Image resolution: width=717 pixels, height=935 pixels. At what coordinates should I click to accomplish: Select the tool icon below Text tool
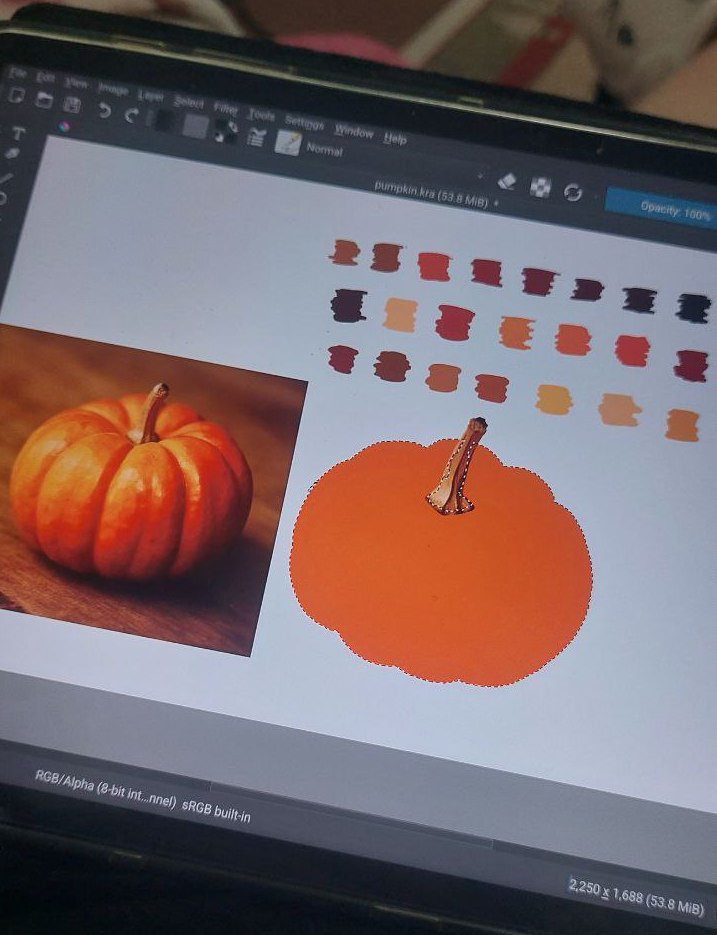tap(13, 153)
